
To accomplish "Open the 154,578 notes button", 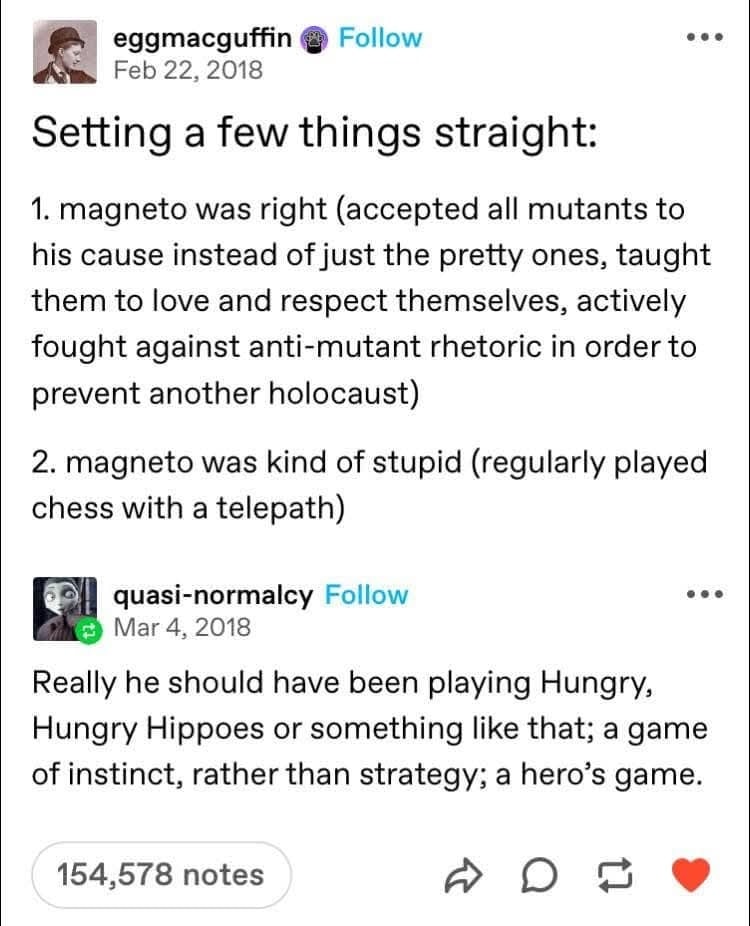I will pos(161,875).
